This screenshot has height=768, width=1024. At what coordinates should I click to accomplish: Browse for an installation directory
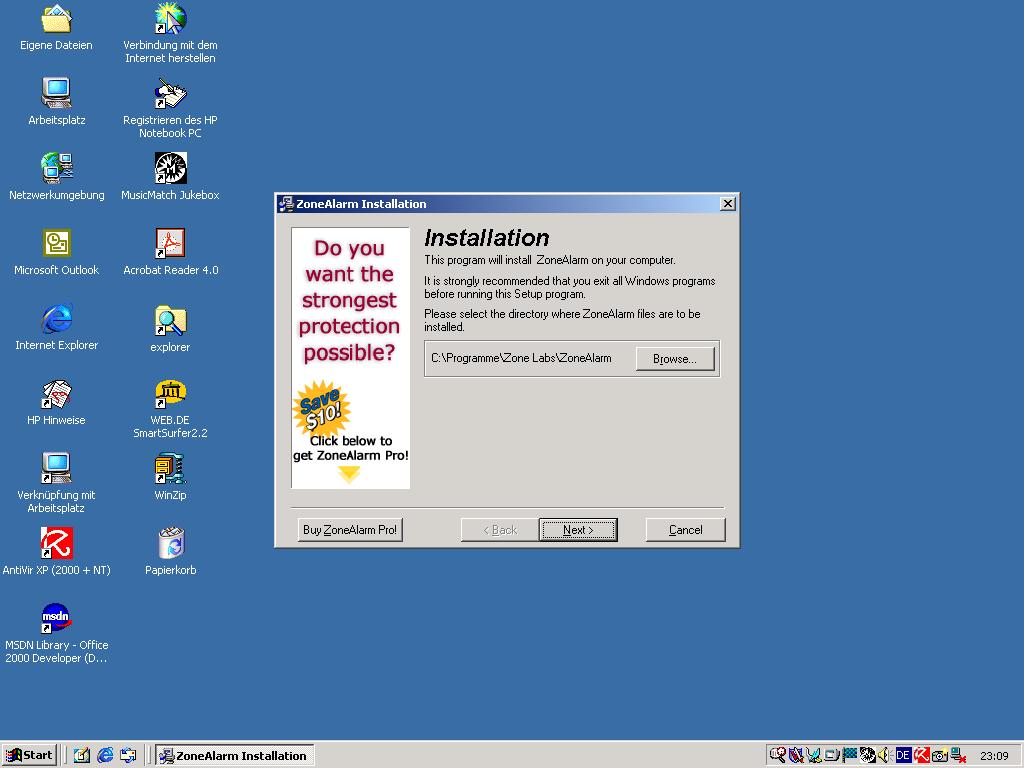click(675, 359)
